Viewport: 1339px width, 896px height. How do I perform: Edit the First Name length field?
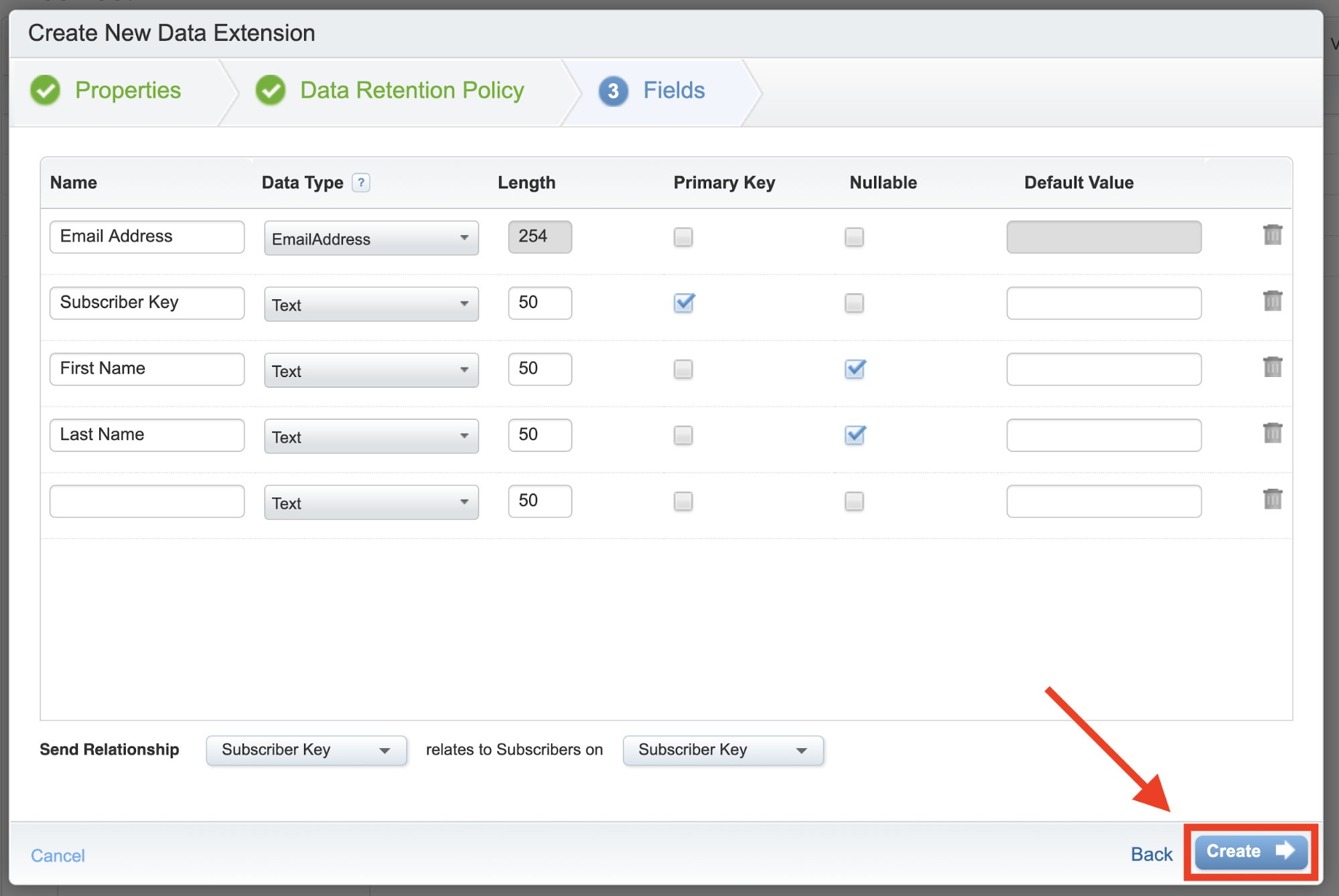[x=540, y=369]
